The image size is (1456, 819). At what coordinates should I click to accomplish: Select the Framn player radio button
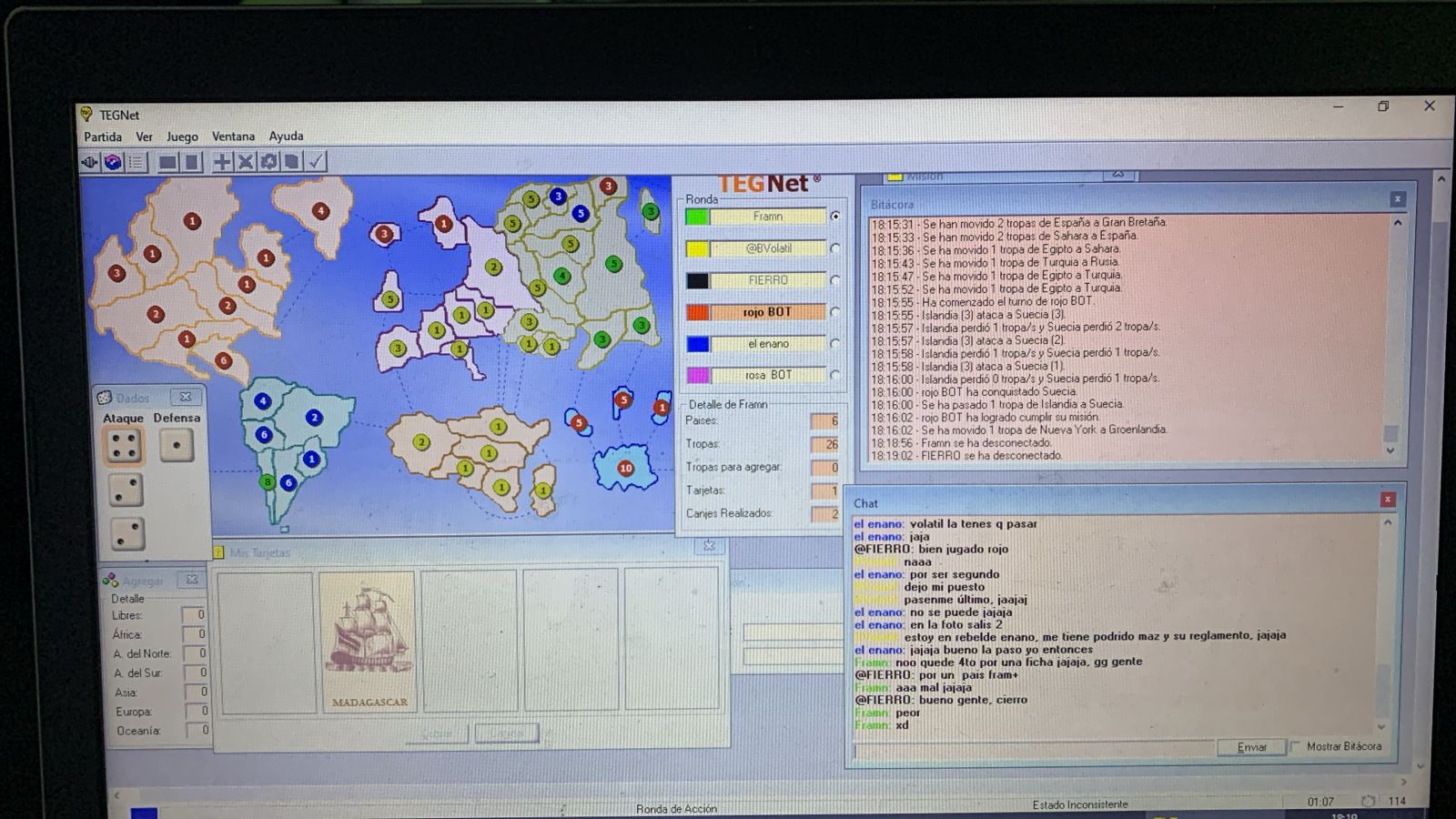pyautogui.click(x=834, y=217)
